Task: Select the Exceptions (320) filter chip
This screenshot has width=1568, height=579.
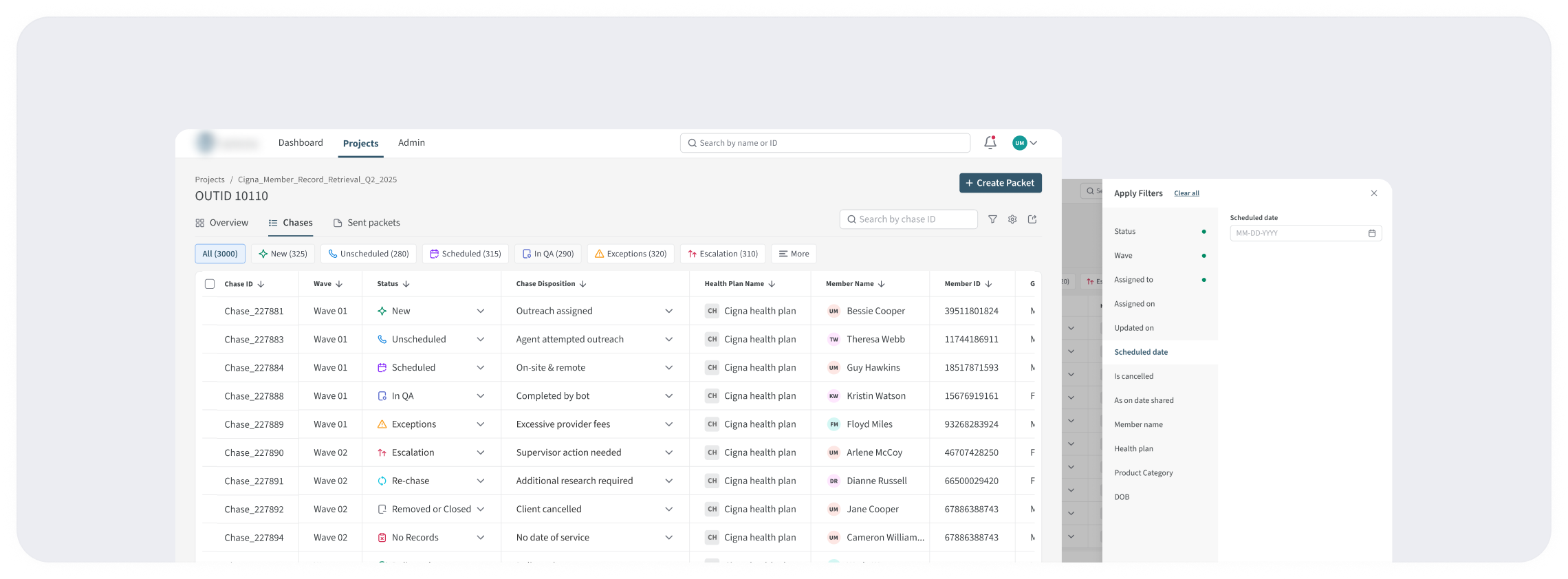Action: (x=630, y=254)
